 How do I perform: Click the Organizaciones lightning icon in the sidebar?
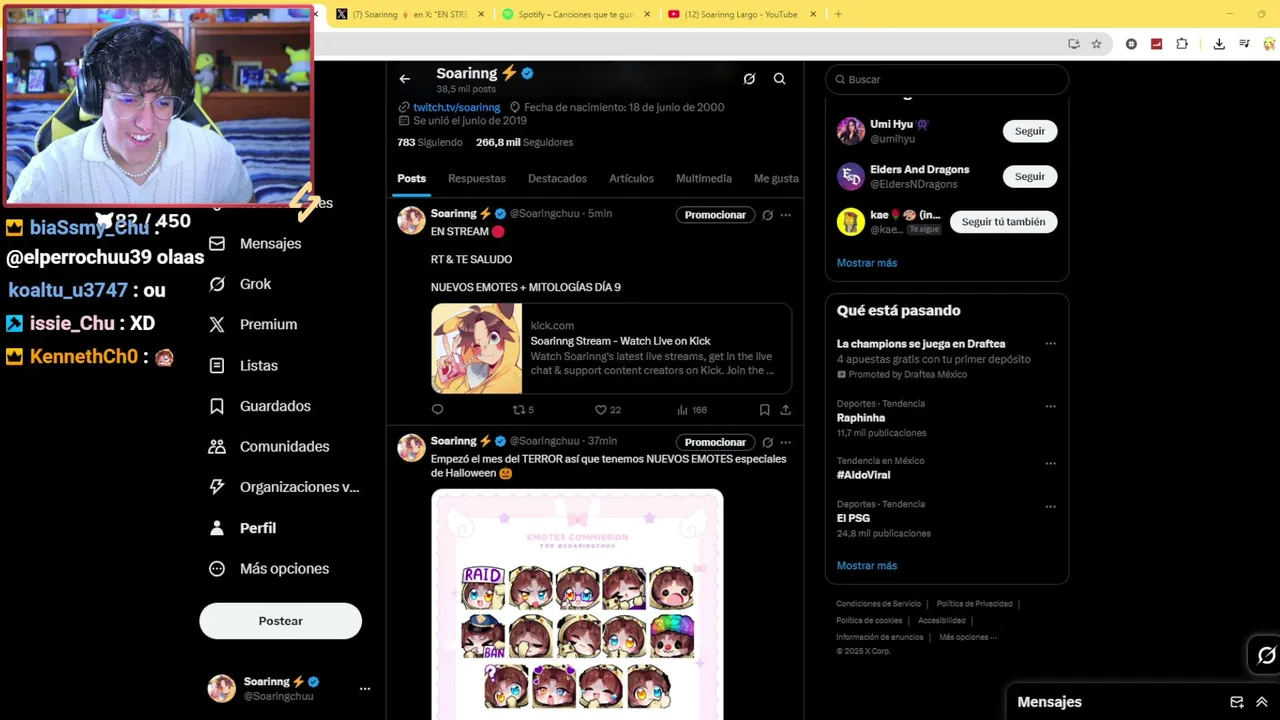point(217,487)
